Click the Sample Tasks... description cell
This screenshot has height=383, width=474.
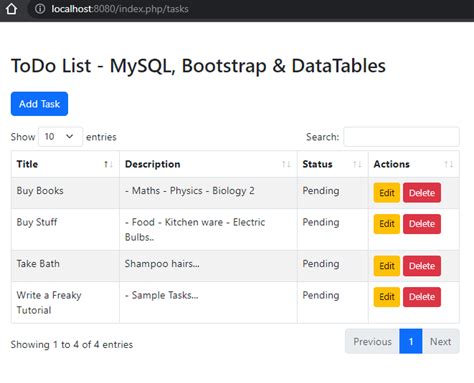tap(208, 302)
